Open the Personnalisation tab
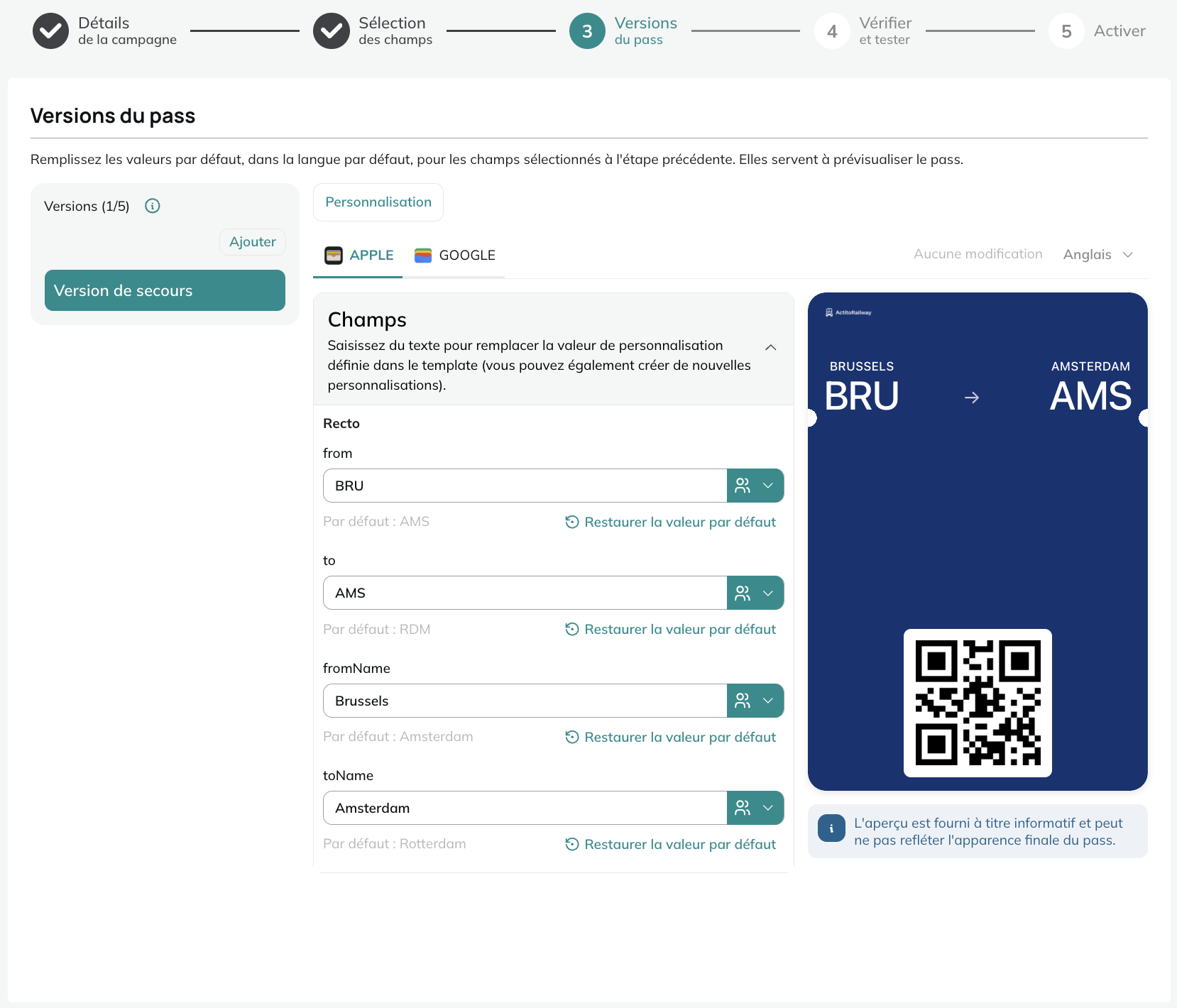Image resolution: width=1177 pixels, height=1008 pixels. coord(378,202)
